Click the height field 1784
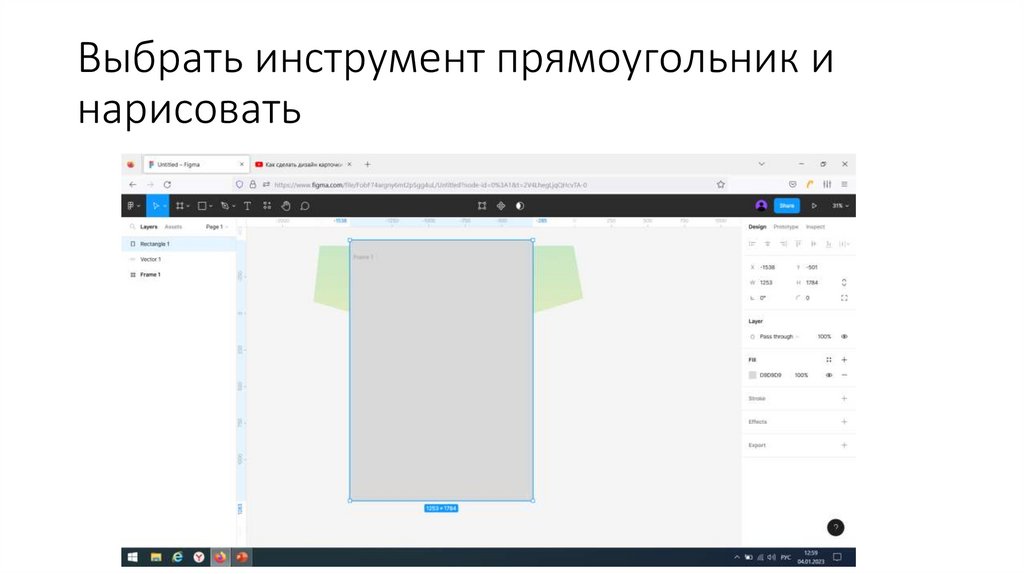The width and height of the screenshot is (1024, 574). (814, 283)
